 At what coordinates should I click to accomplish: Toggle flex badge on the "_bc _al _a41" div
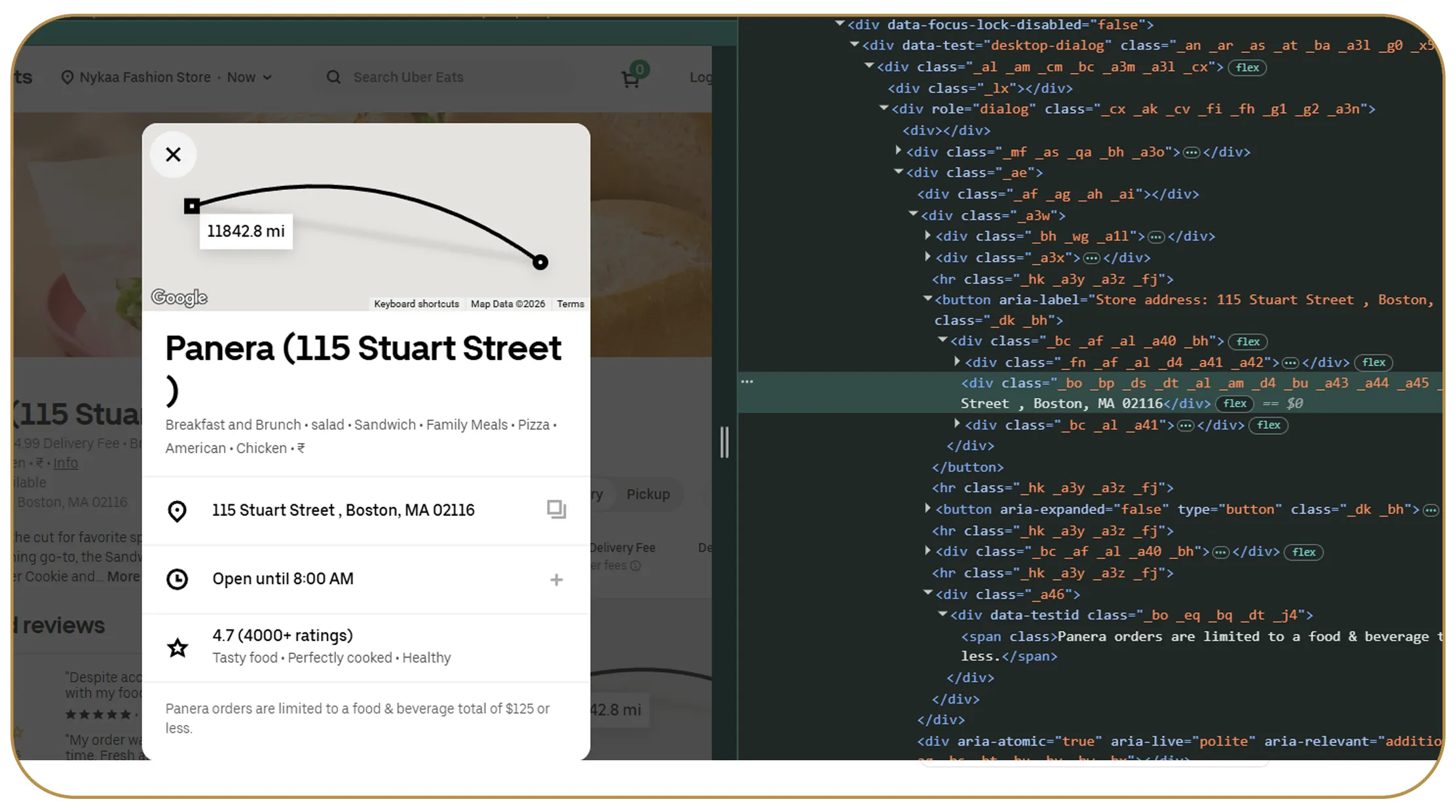(1269, 425)
